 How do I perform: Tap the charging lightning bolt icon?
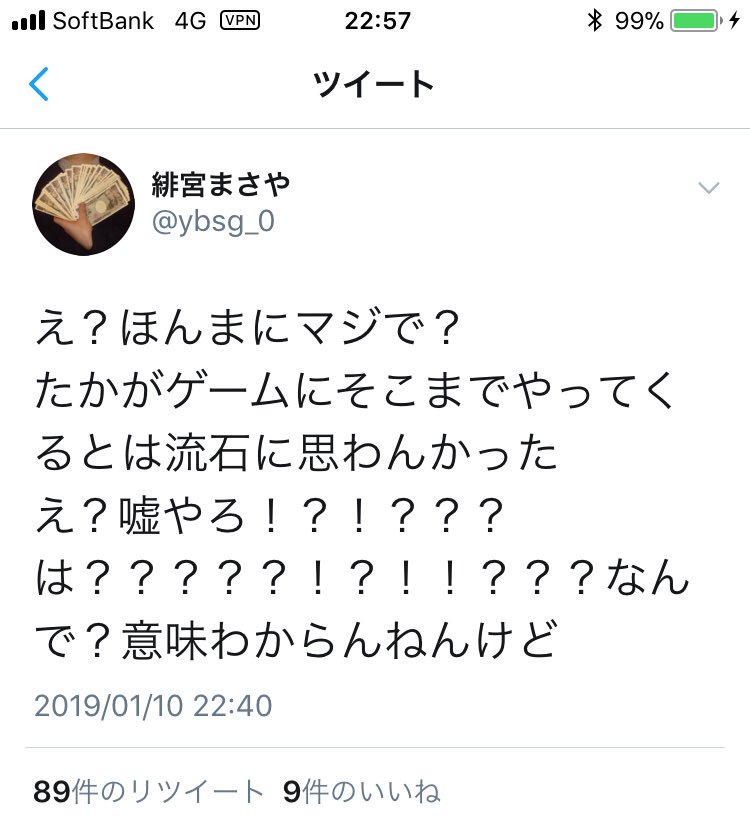click(x=734, y=21)
